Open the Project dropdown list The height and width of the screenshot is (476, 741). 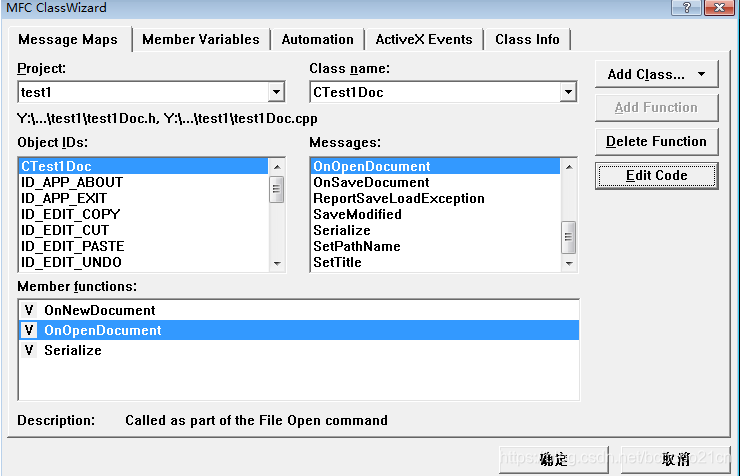click(x=276, y=92)
